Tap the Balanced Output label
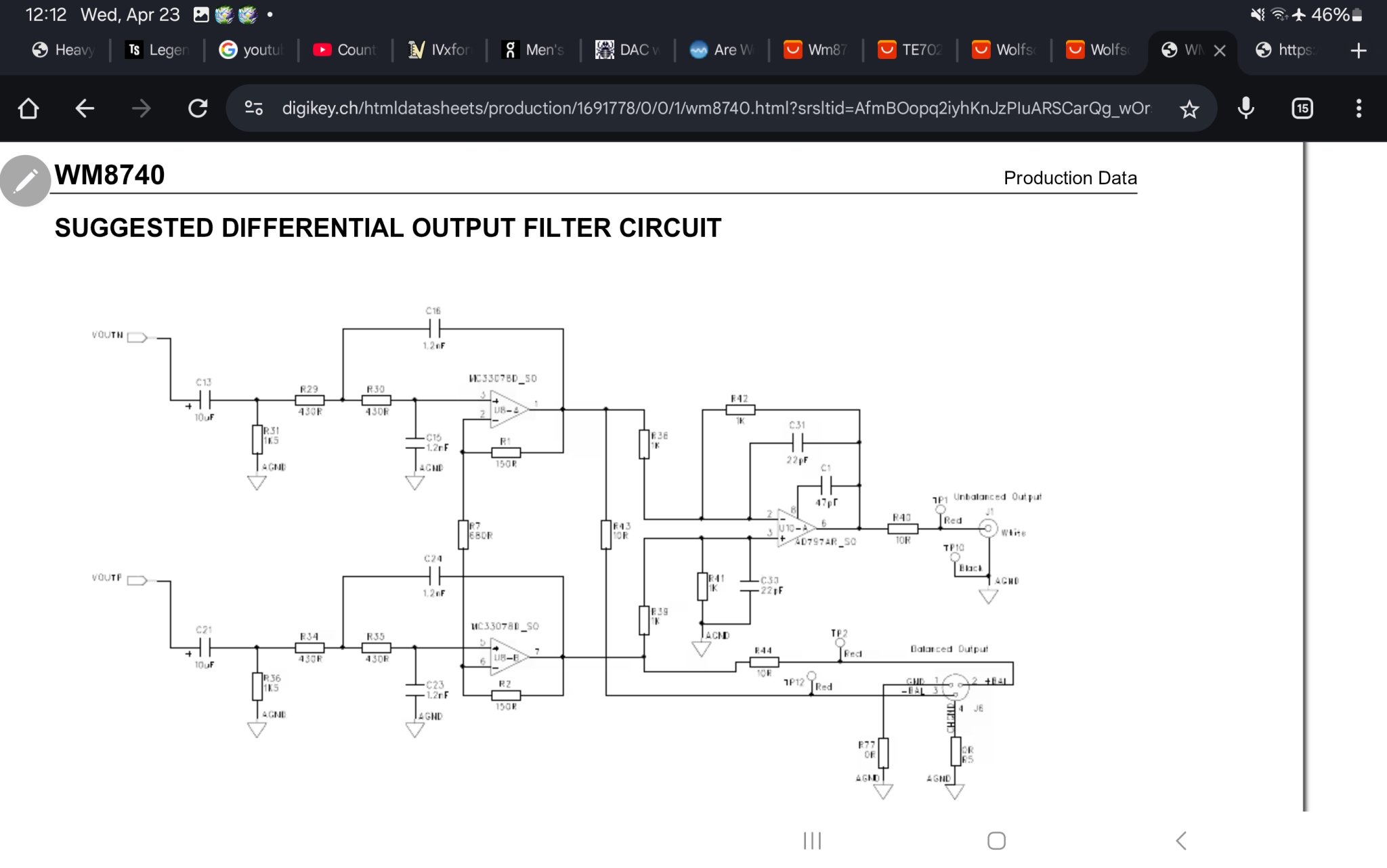This screenshot has width=1387, height=868. 949,649
